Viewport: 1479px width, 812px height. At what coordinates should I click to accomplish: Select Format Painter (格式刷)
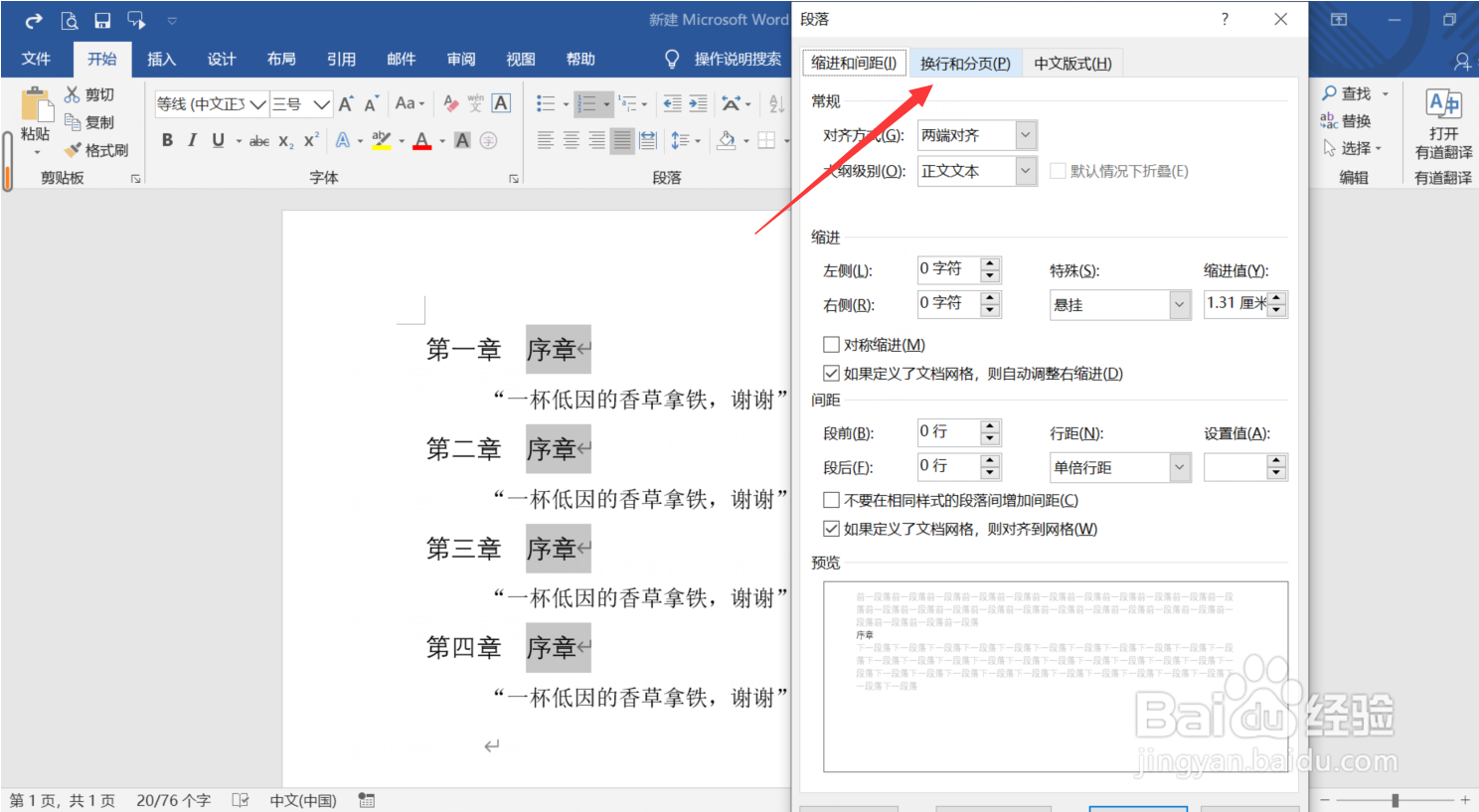click(x=96, y=150)
